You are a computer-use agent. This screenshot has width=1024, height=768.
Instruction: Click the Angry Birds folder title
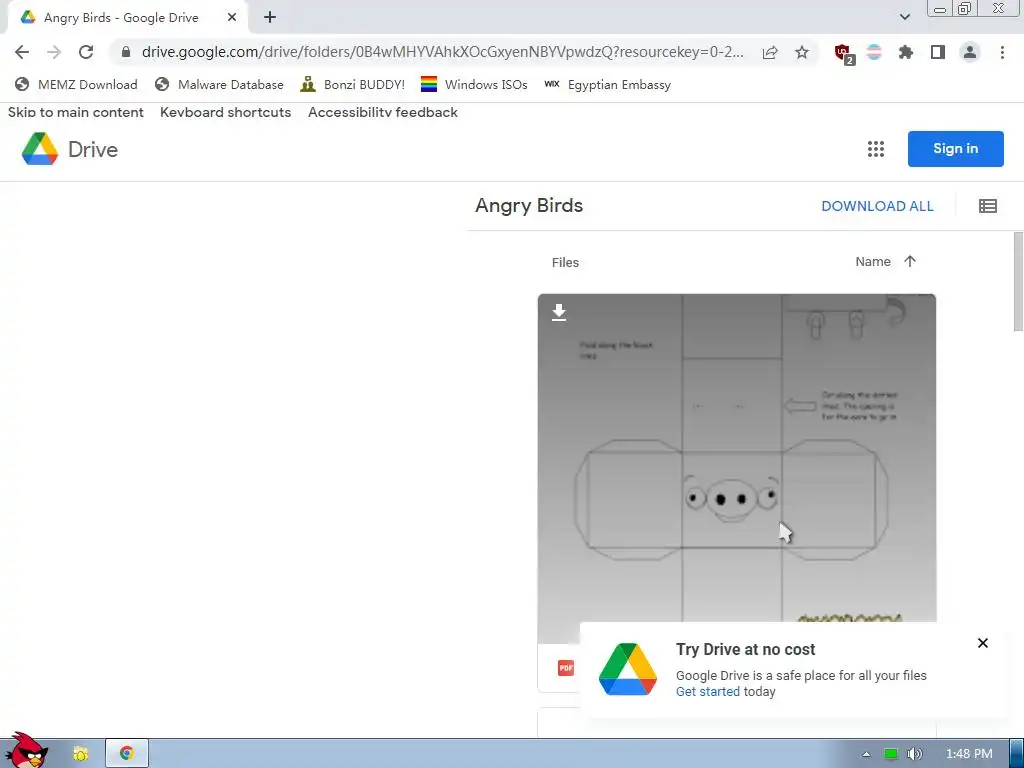529,206
